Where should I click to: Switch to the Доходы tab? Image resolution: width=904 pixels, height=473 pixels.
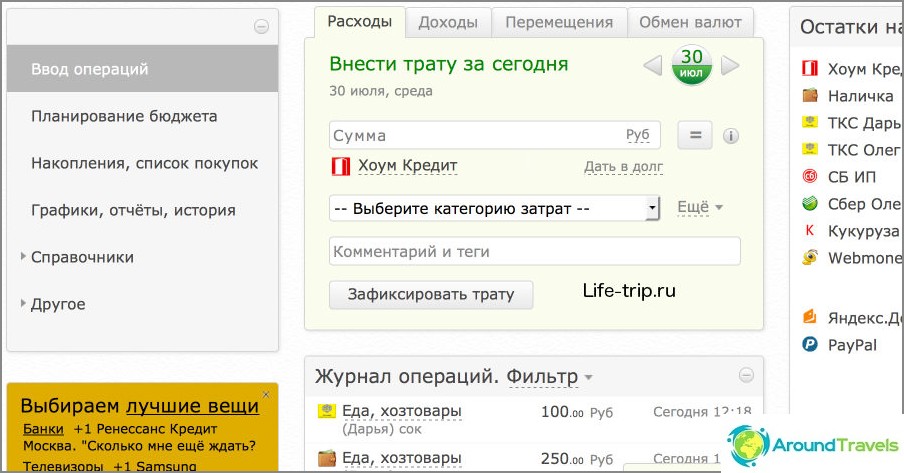click(448, 22)
